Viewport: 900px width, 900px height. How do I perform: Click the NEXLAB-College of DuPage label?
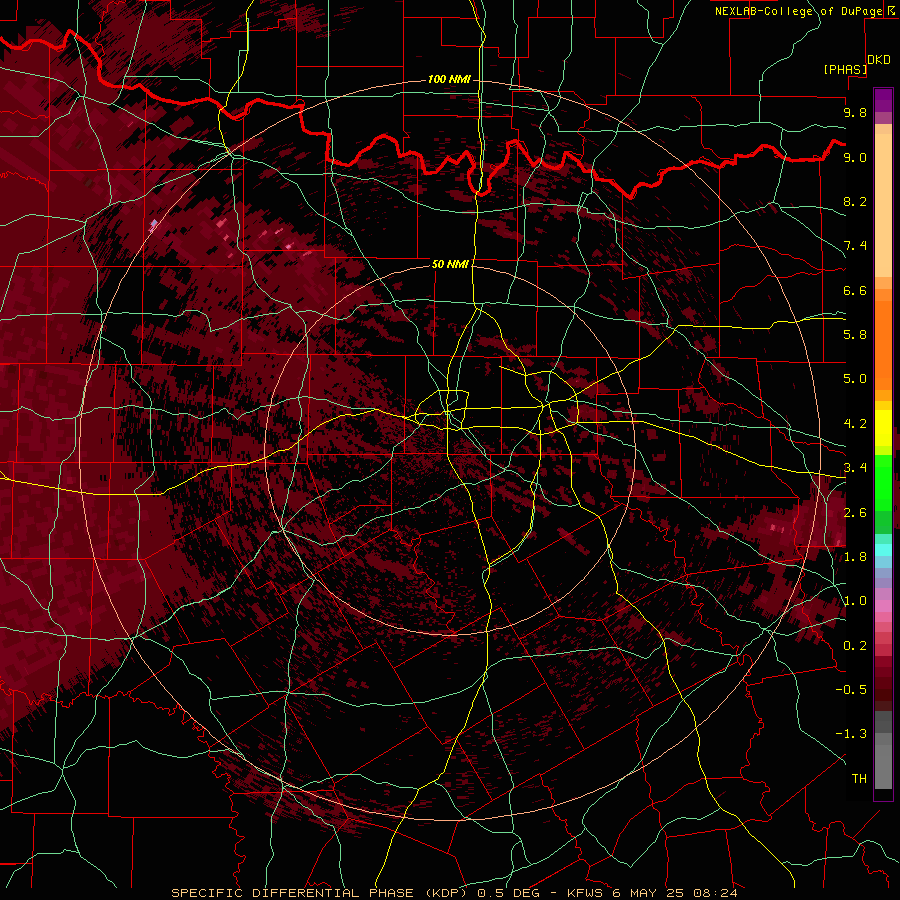tap(798, 11)
